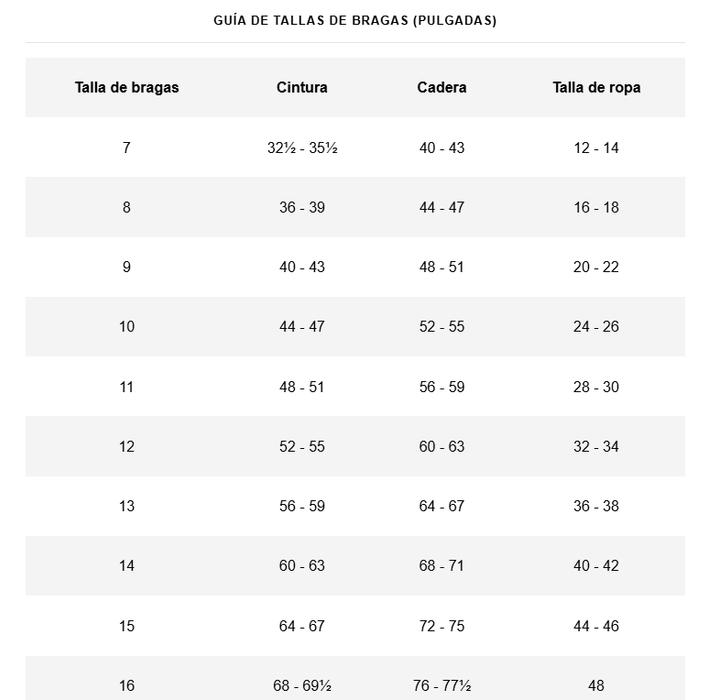The height and width of the screenshot is (700, 708).
Task: Select waist value 32½ - 35½
Action: pos(302,148)
